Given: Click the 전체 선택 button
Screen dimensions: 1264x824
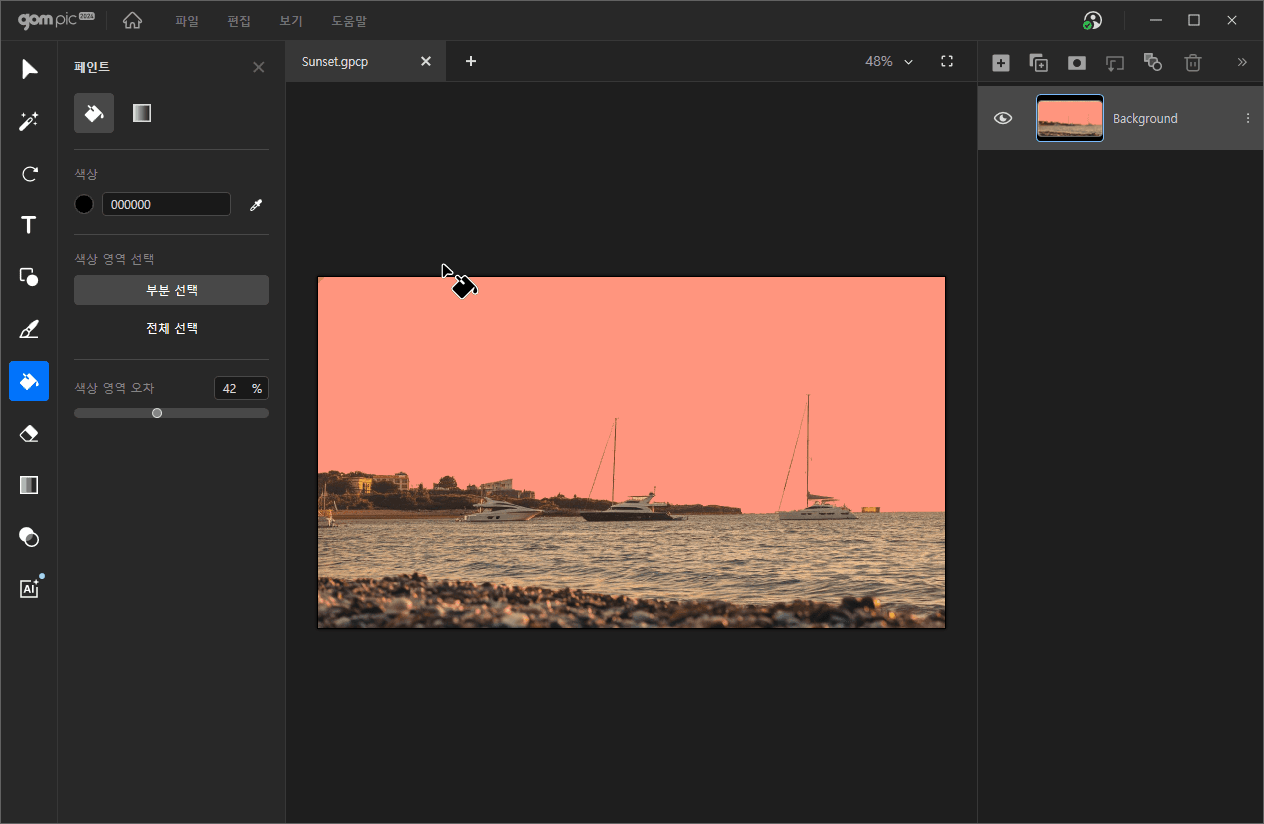Looking at the screenshot, I should tap(171, 328).
